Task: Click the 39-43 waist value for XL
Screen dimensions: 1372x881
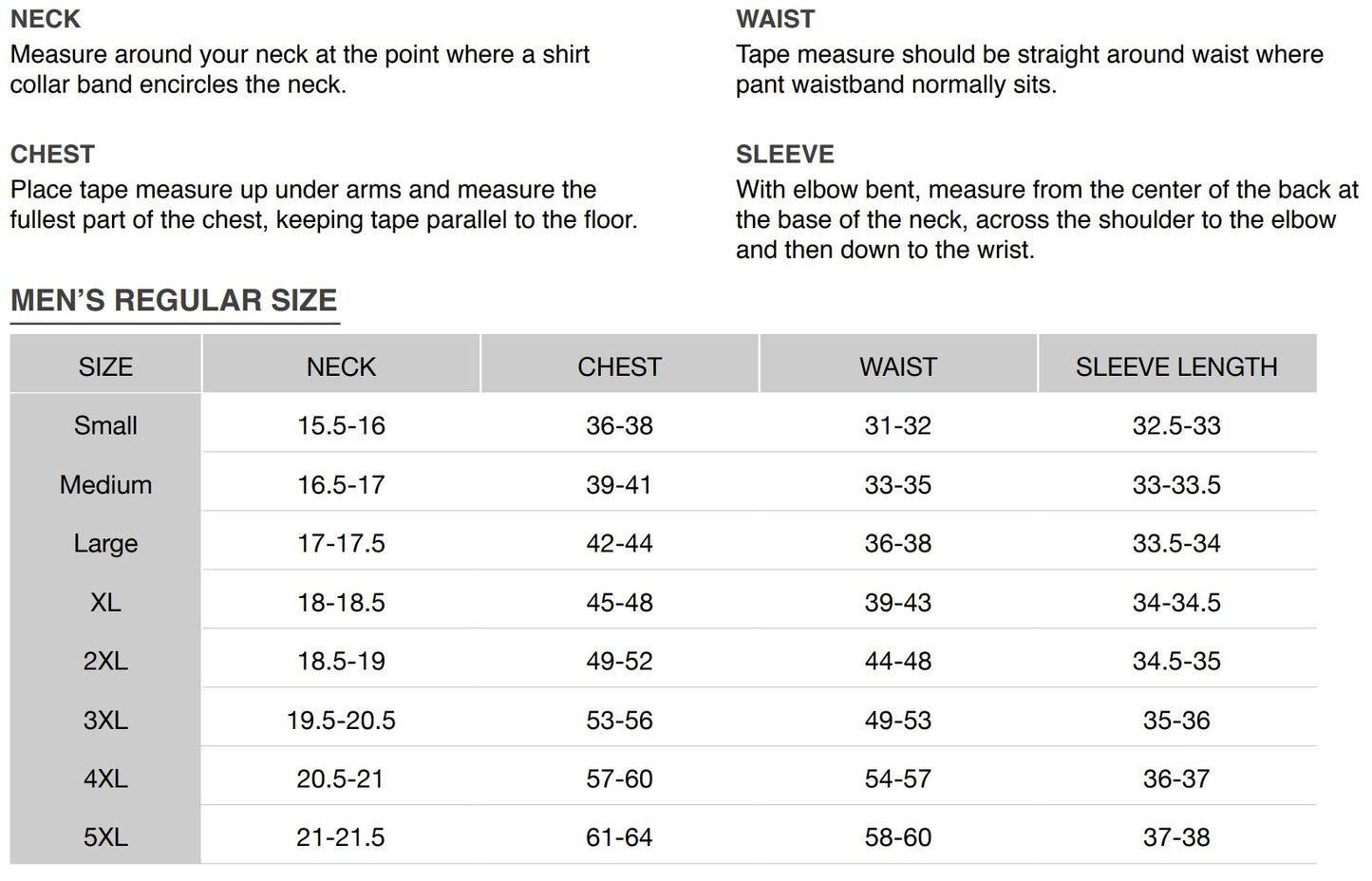Action: click(897, 602)
